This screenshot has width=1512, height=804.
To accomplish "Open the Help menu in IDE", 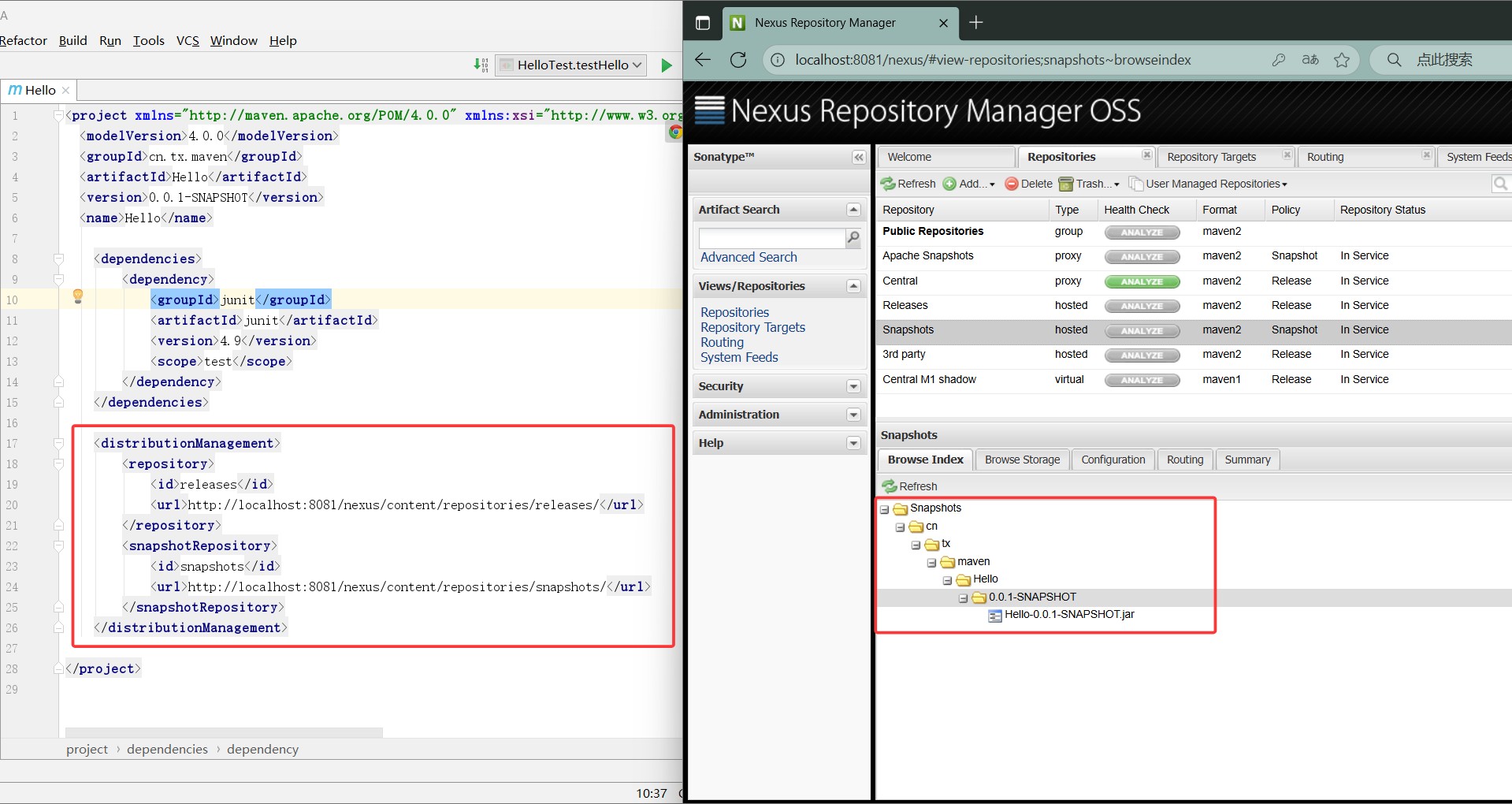I will (283, 41).
